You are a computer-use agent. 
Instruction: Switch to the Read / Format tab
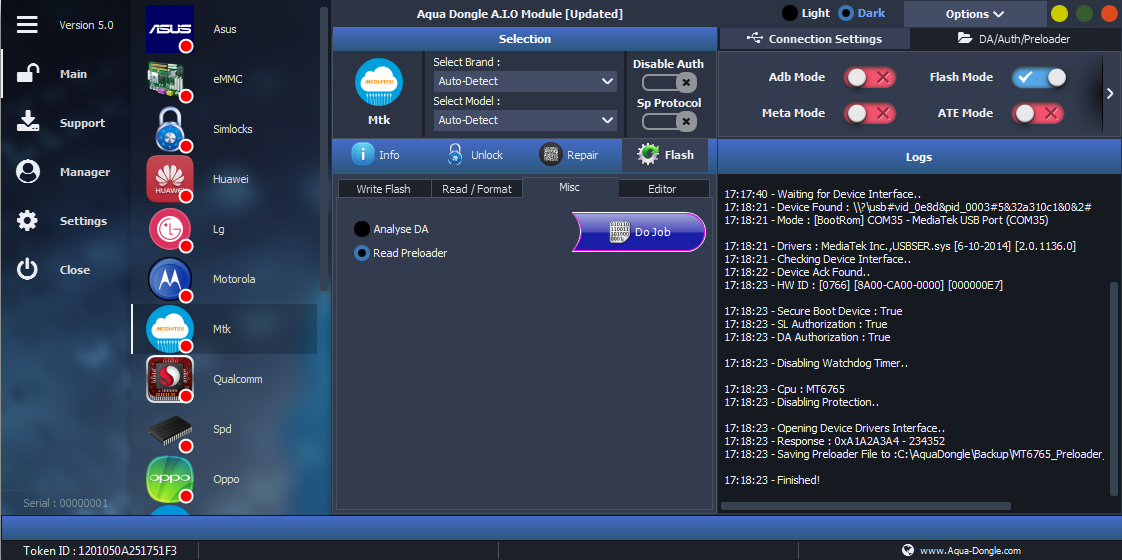(477, 189)
